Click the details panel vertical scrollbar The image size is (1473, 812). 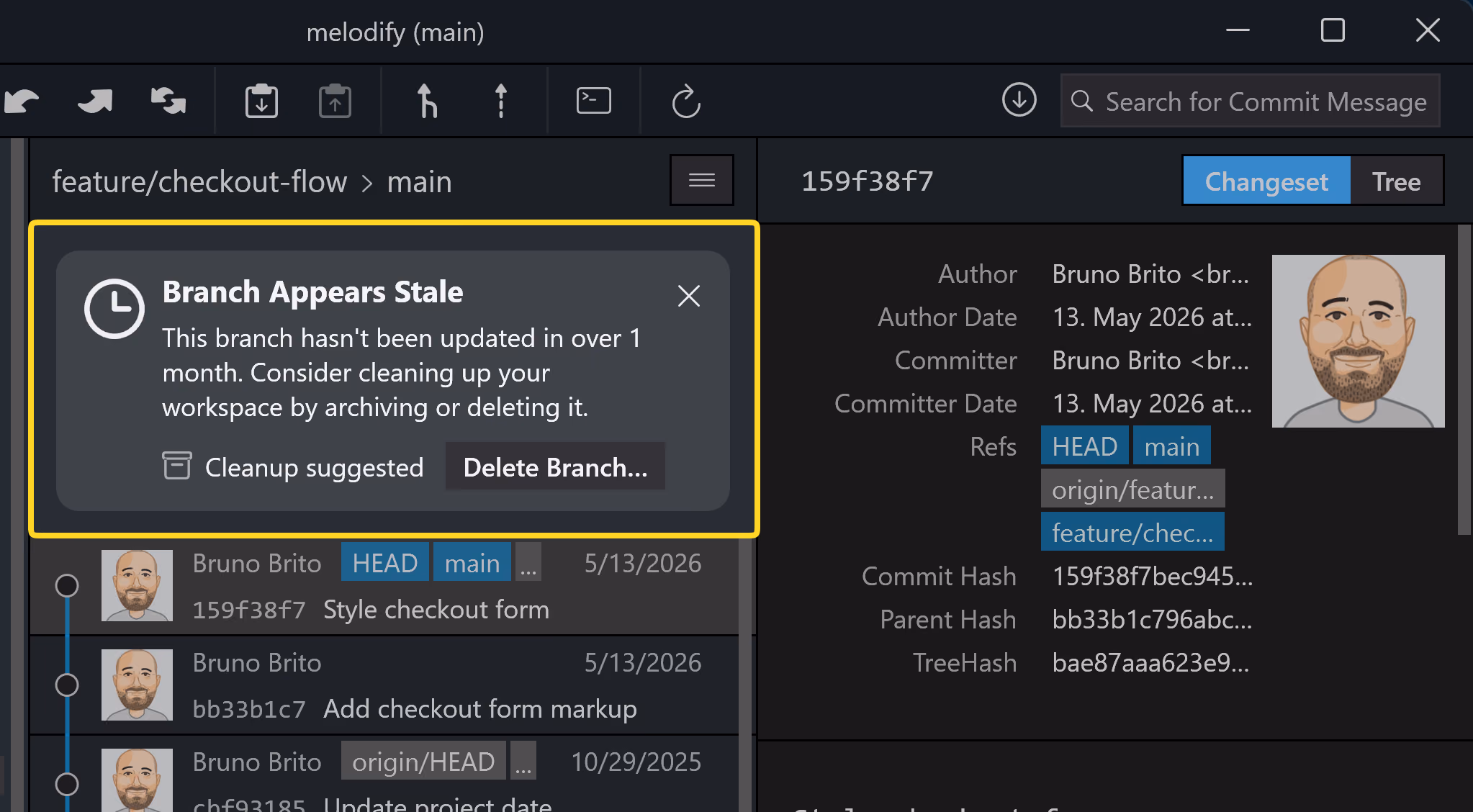[1464, 380]
